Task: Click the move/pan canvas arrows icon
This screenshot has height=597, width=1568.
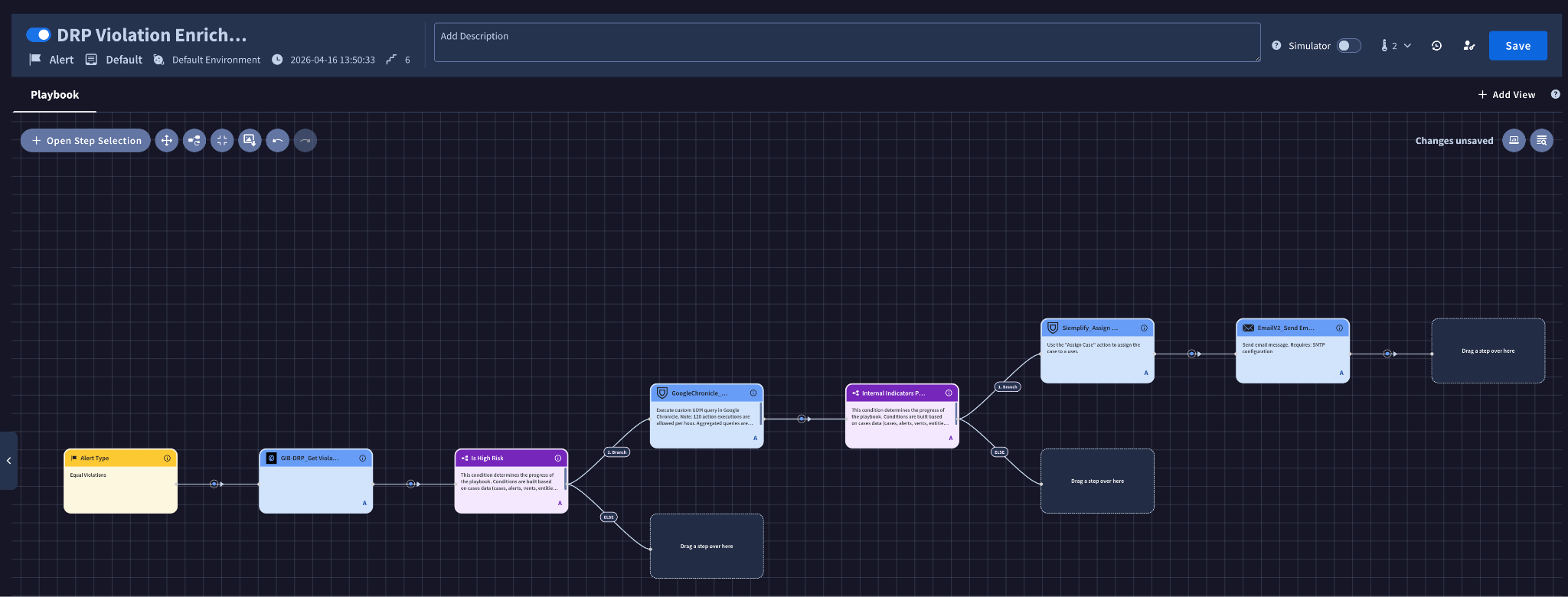Action: click(x=166, y=141)
